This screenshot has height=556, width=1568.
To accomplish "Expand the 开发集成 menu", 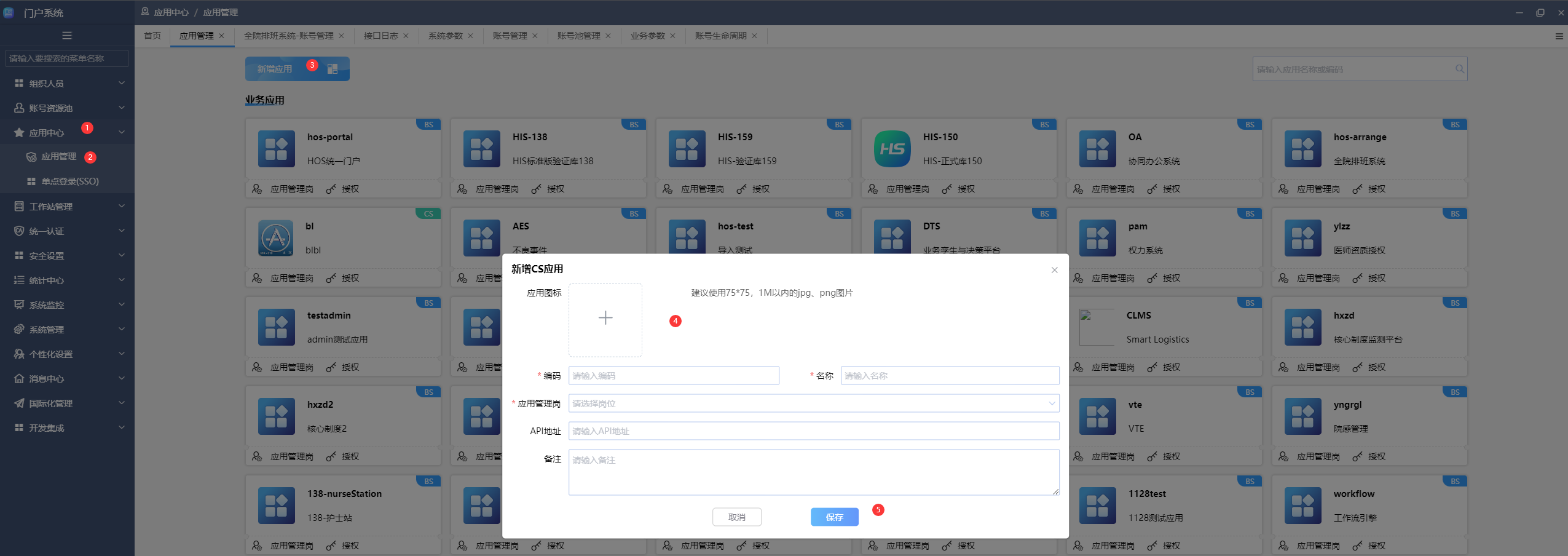I will pos(67,427).
